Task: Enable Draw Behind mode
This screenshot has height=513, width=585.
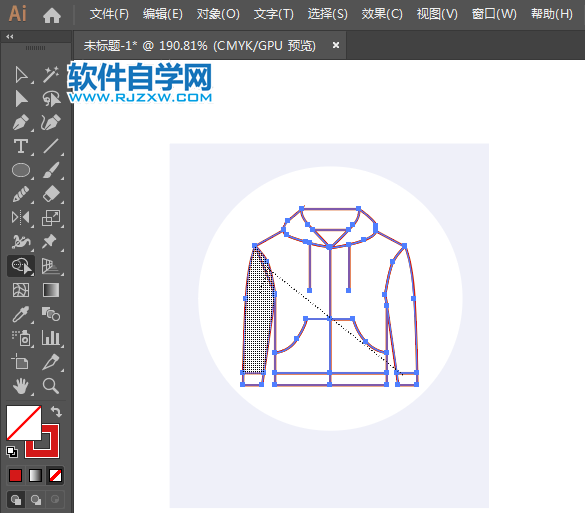Action: point(36,500)
